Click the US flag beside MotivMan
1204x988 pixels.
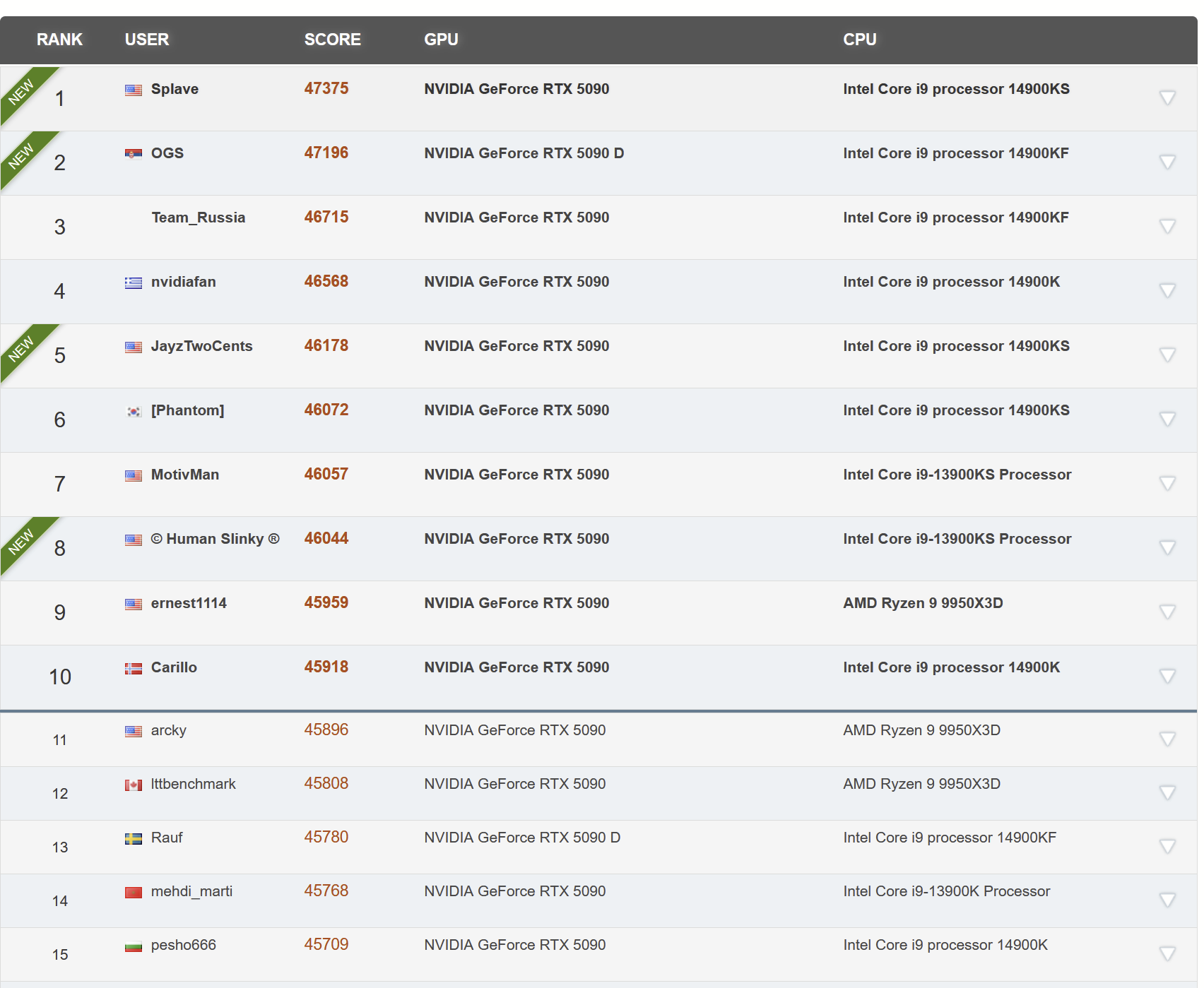click(x=134, y=475)
